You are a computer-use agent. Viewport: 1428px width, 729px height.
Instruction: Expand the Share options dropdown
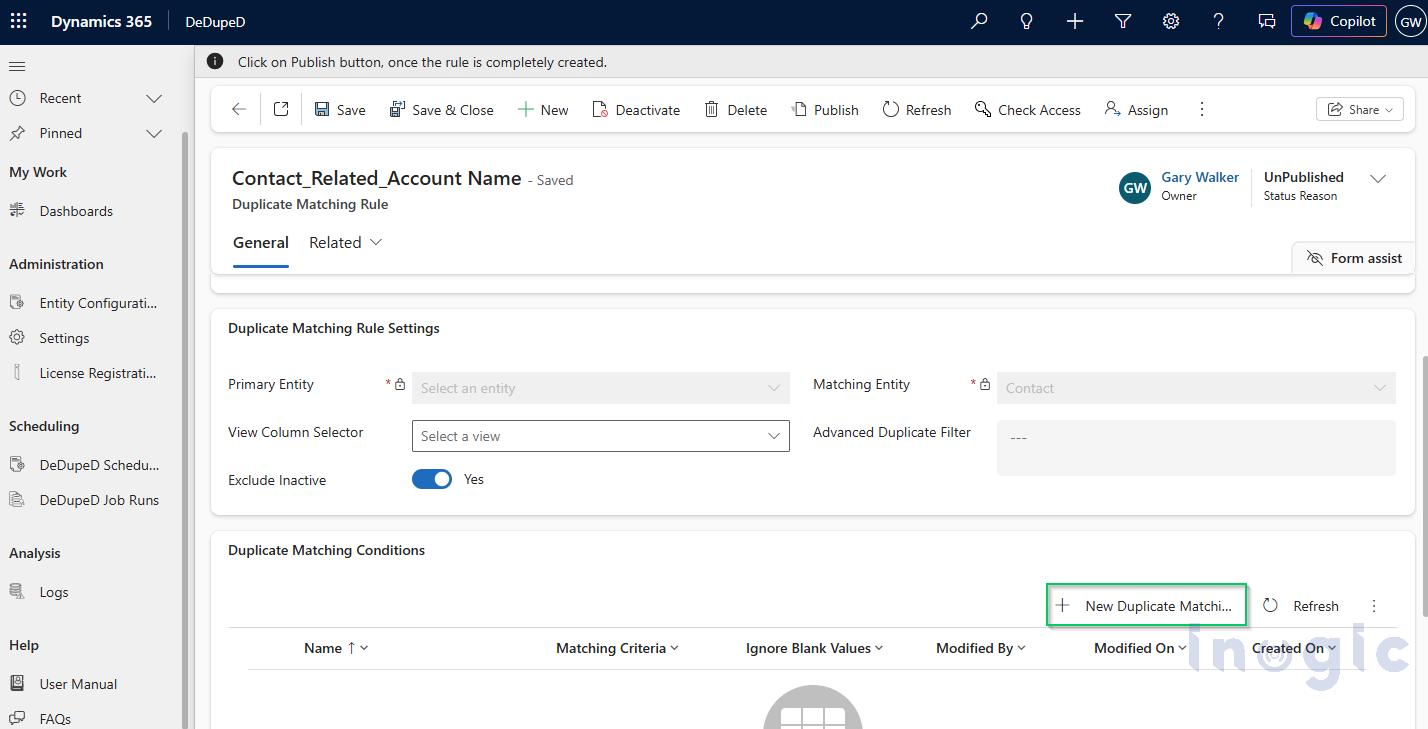coord(1359,109)
